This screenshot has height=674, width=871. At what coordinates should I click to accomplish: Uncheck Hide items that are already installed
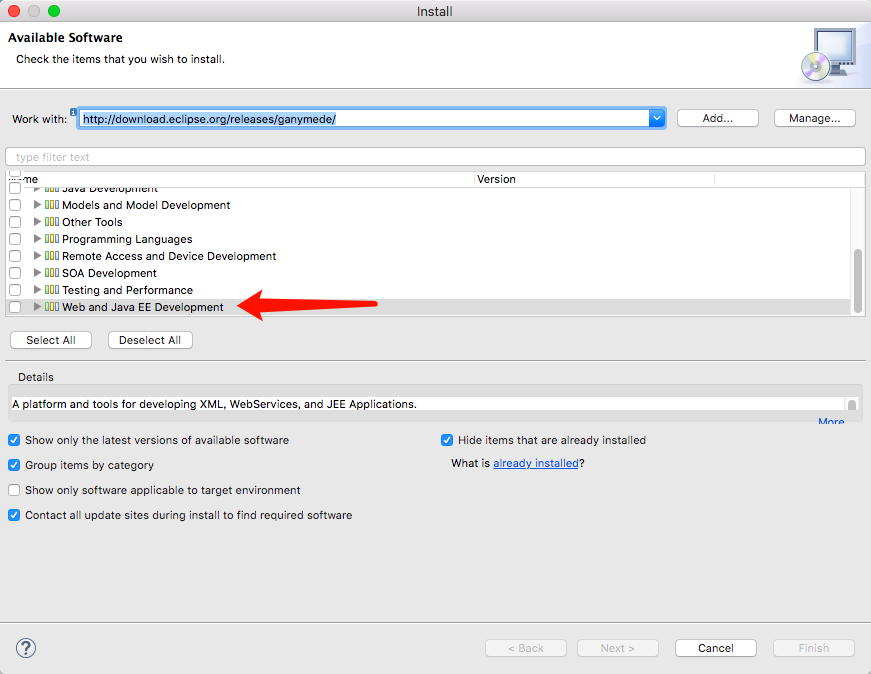(x=447, y=440)
